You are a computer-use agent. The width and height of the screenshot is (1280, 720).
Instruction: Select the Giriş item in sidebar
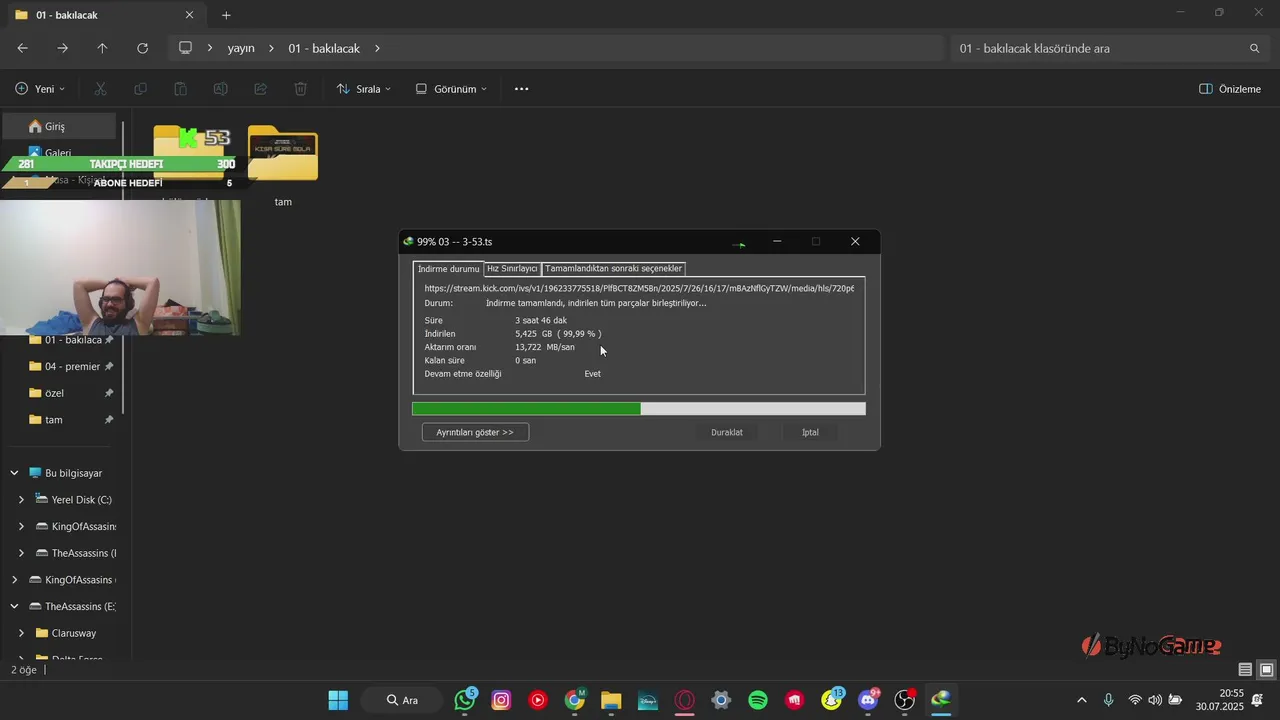pos(61,126)
